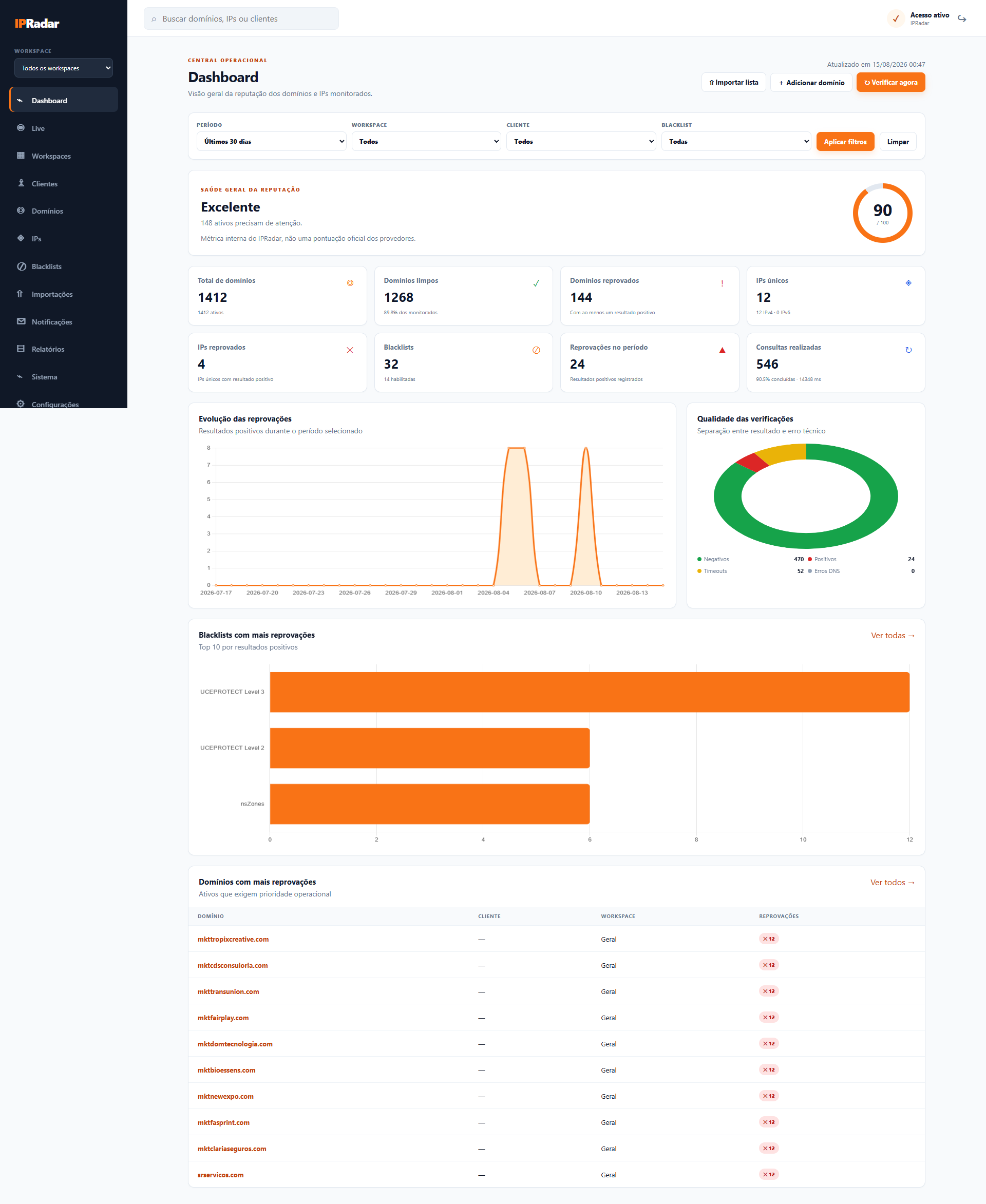Go to Sistema in the sidebar
Image resolution: width=986 pixels, height=1204 pixels.
tap(64, 376)
